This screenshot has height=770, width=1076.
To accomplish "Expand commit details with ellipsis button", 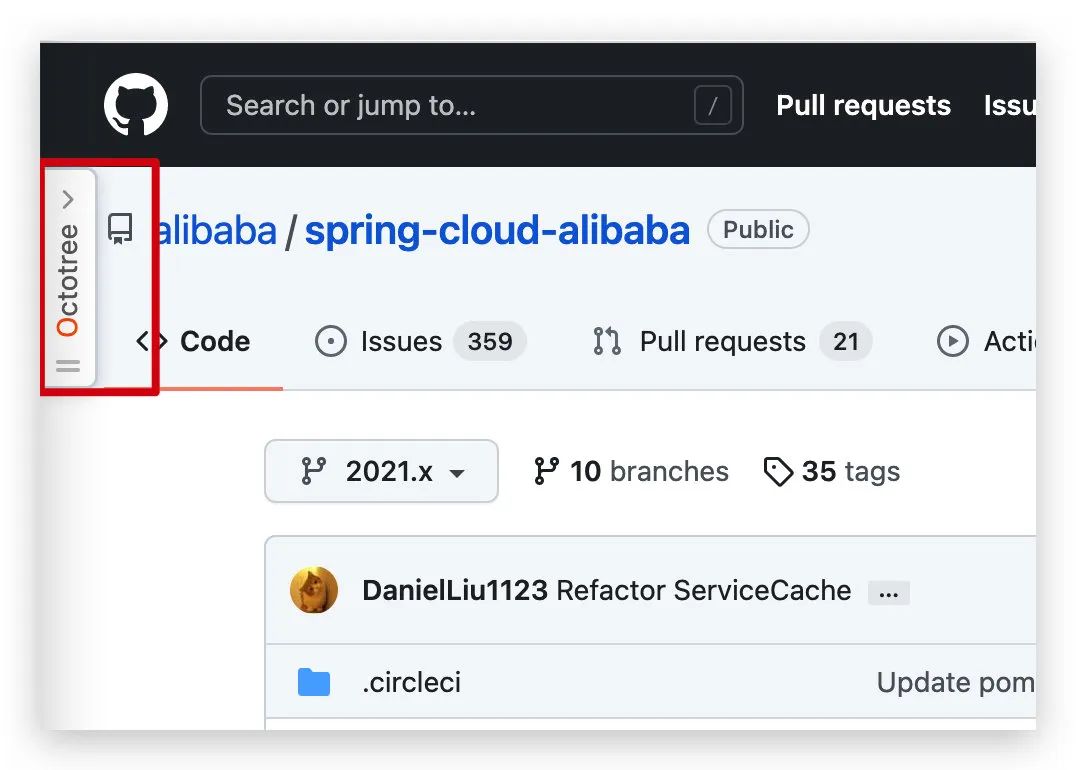I will (x=888, y=593).
